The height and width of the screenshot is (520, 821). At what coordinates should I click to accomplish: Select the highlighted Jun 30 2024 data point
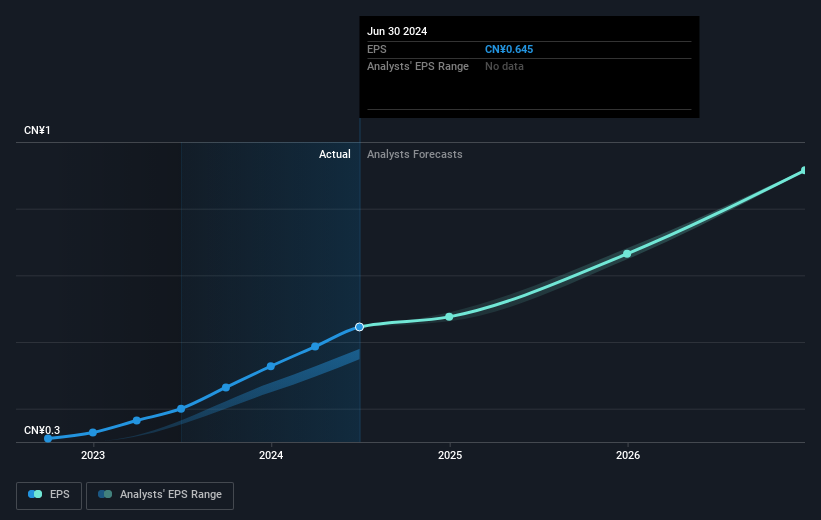[359, 327]
